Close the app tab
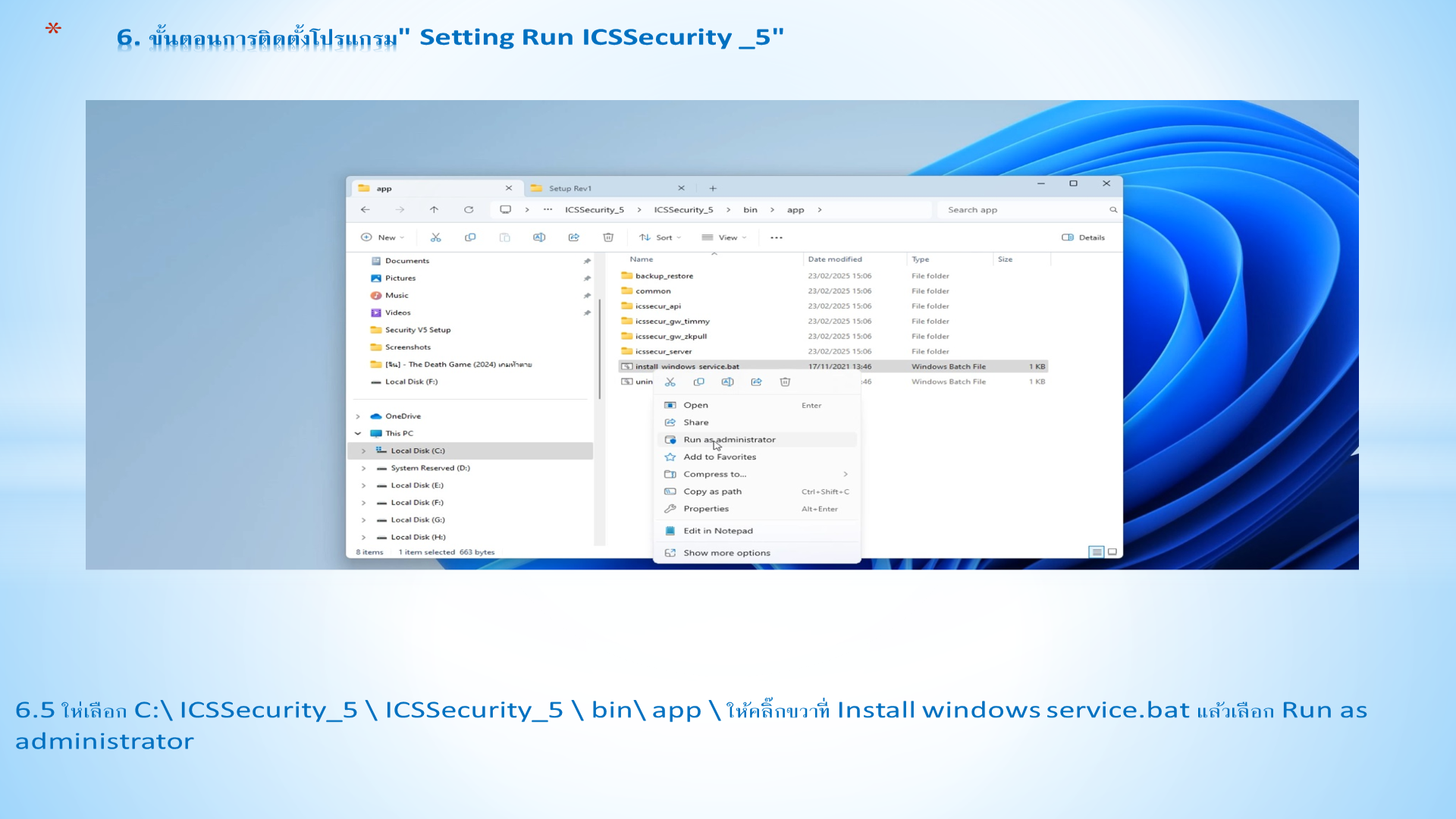This screenshot has height=819, width=1456. (509, 188)
